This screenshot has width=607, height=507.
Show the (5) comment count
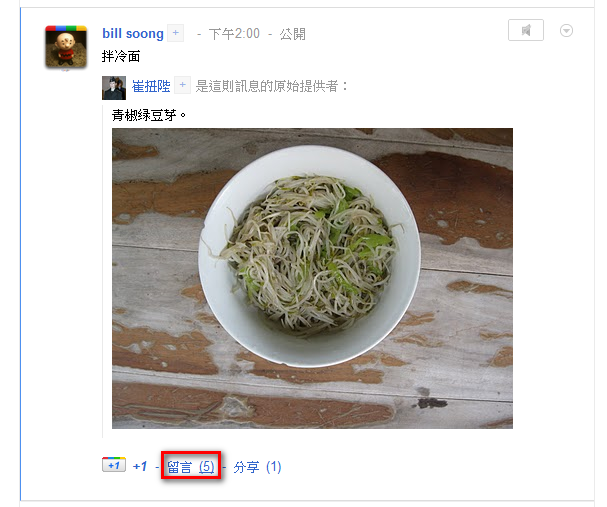tap(207, 467)
